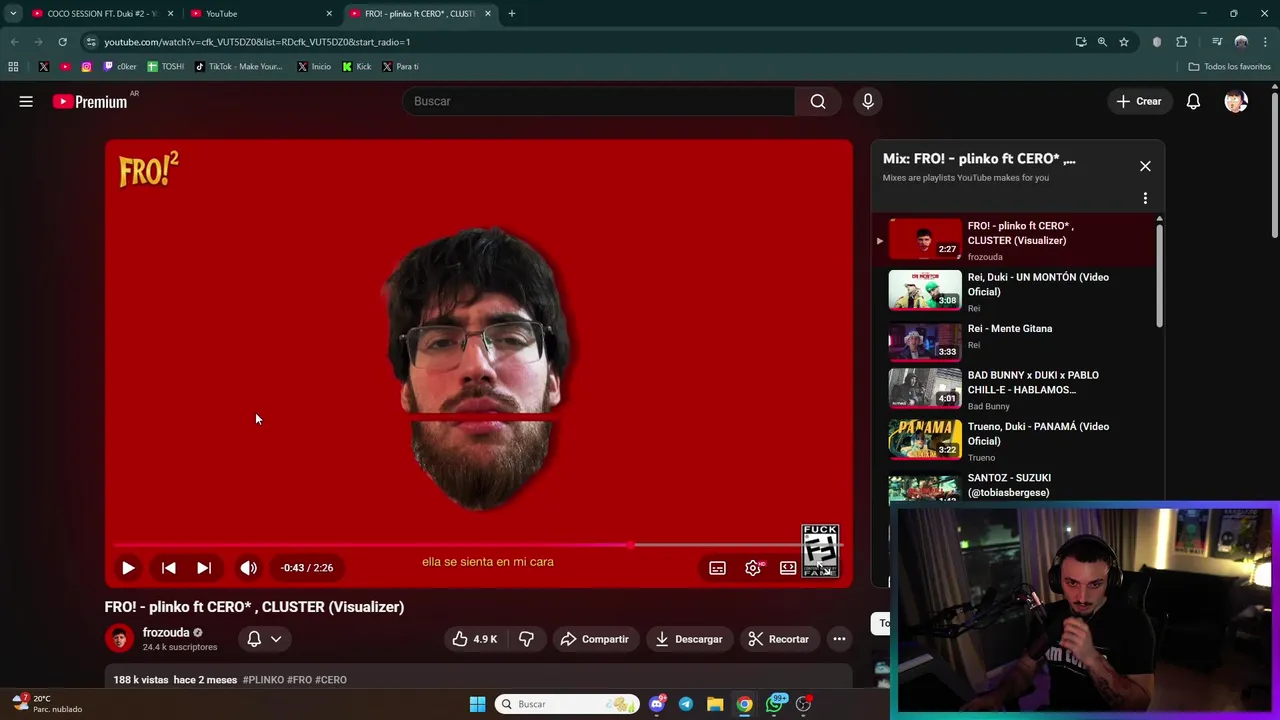Click the #CERO hashtag
Viewport: 1280px width, 720px height.
point(331,680)
